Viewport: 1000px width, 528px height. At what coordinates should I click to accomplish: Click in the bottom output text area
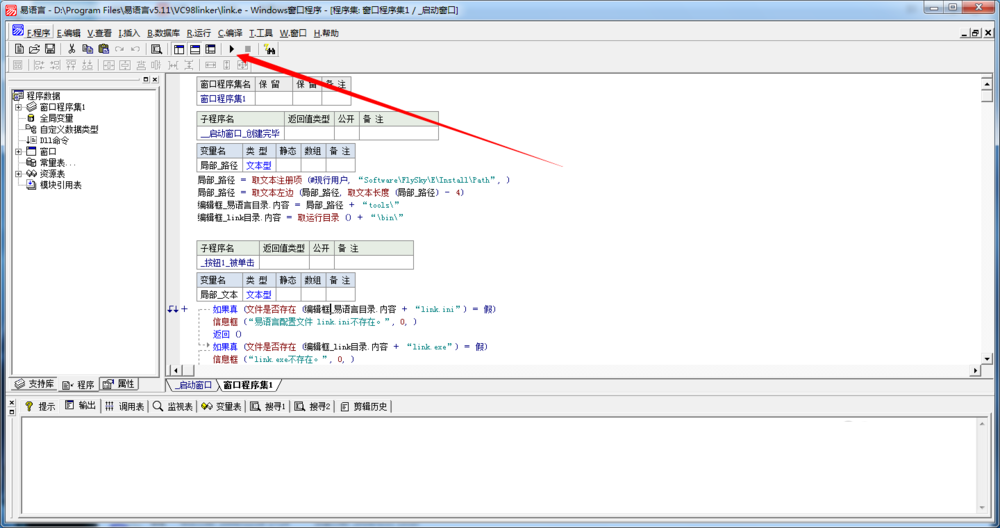pyautogui.click(x=497, y=466)
